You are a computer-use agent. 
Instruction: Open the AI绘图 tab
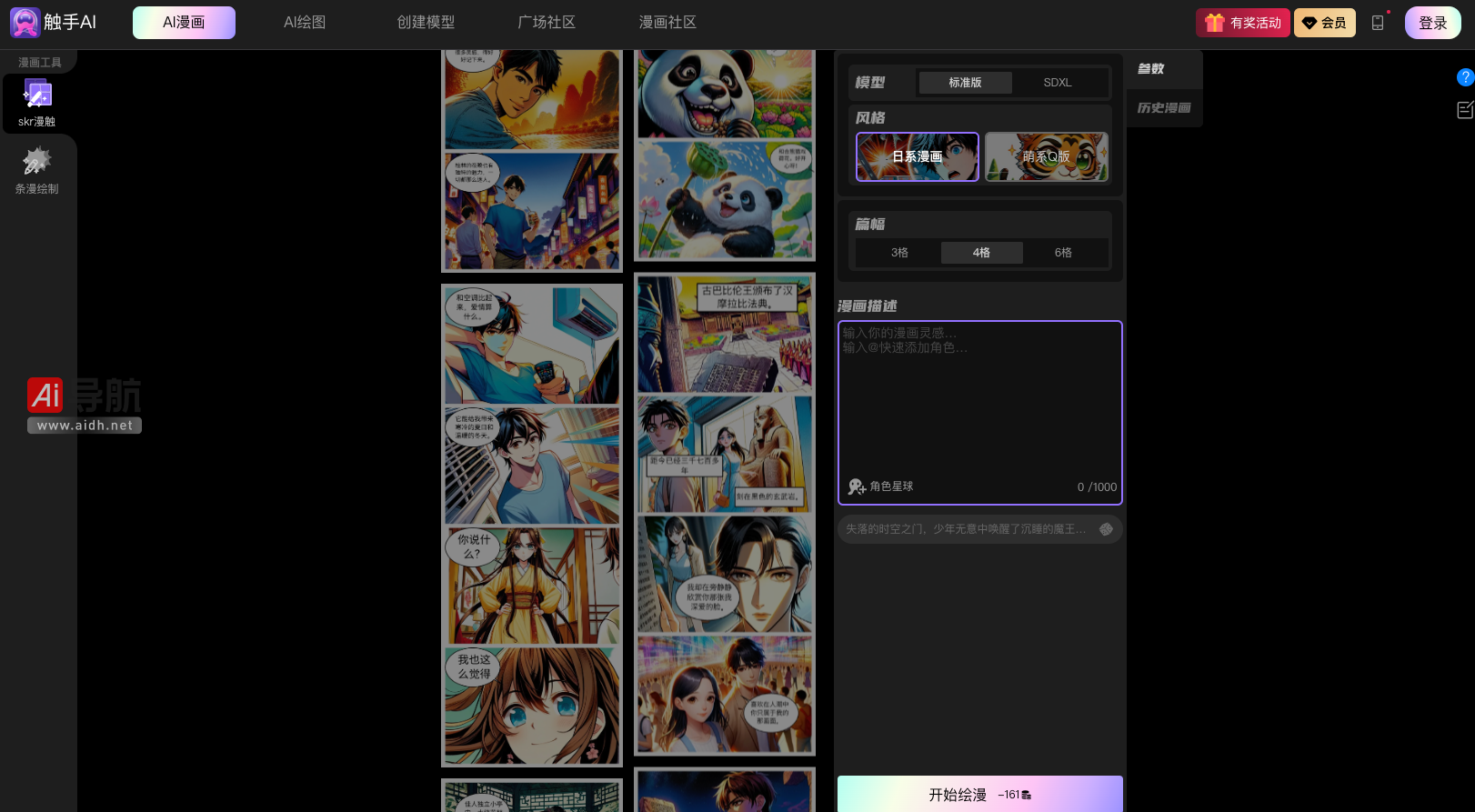tap(305, 23)
